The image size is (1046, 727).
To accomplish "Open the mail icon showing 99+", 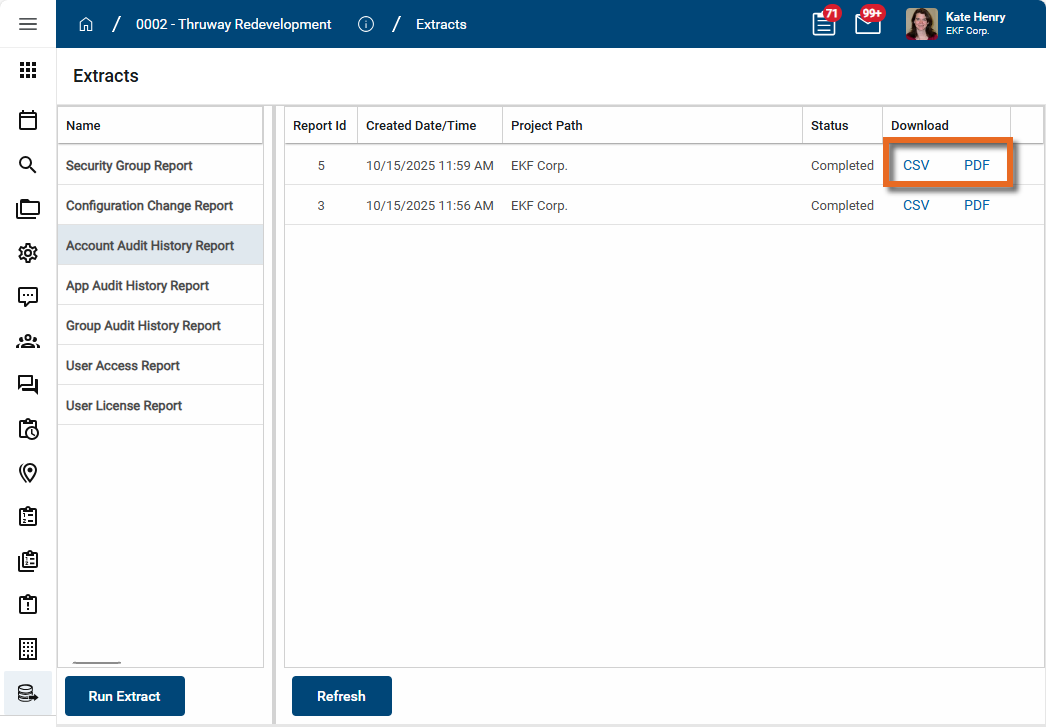I will (867, 24).
